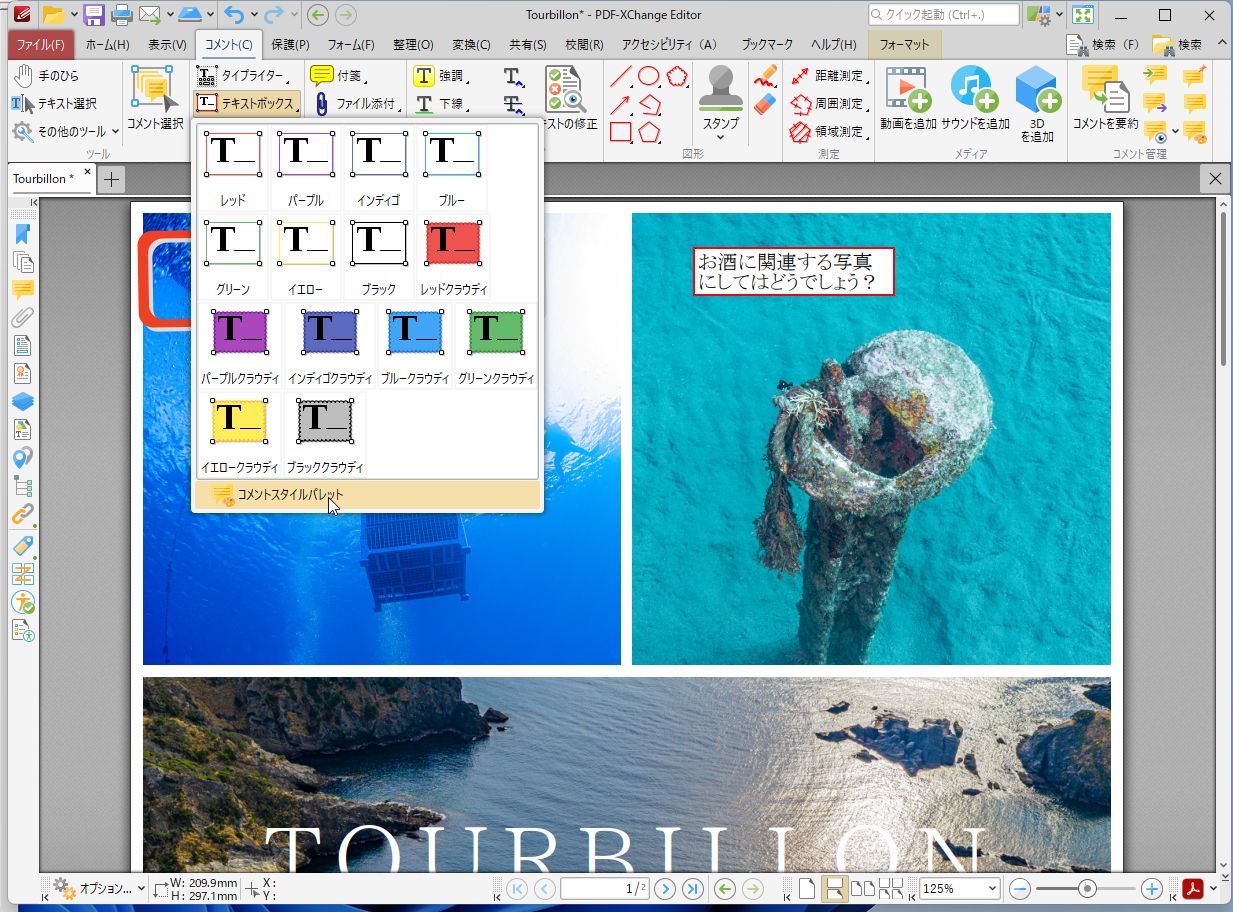This screenshot has width=1233, height=912.
Task: Click Add 3D (3Dを追加) button
Action: click(x=1038, y=103)
